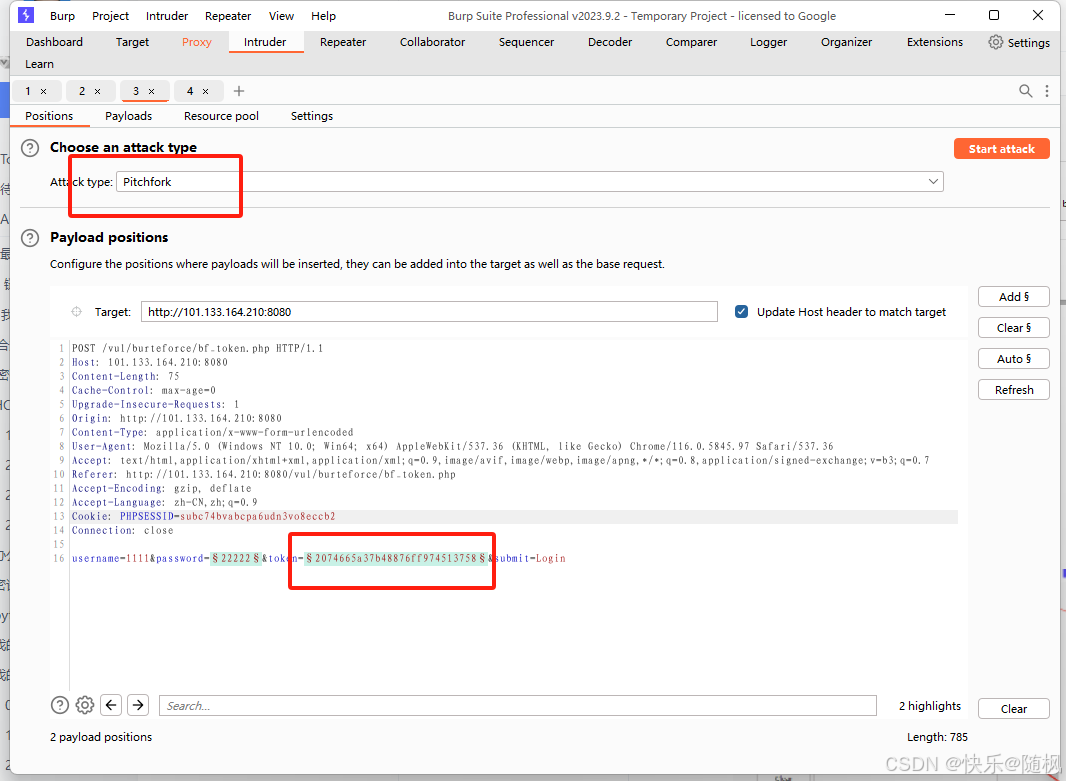Close Intruder tab 3

152,91
